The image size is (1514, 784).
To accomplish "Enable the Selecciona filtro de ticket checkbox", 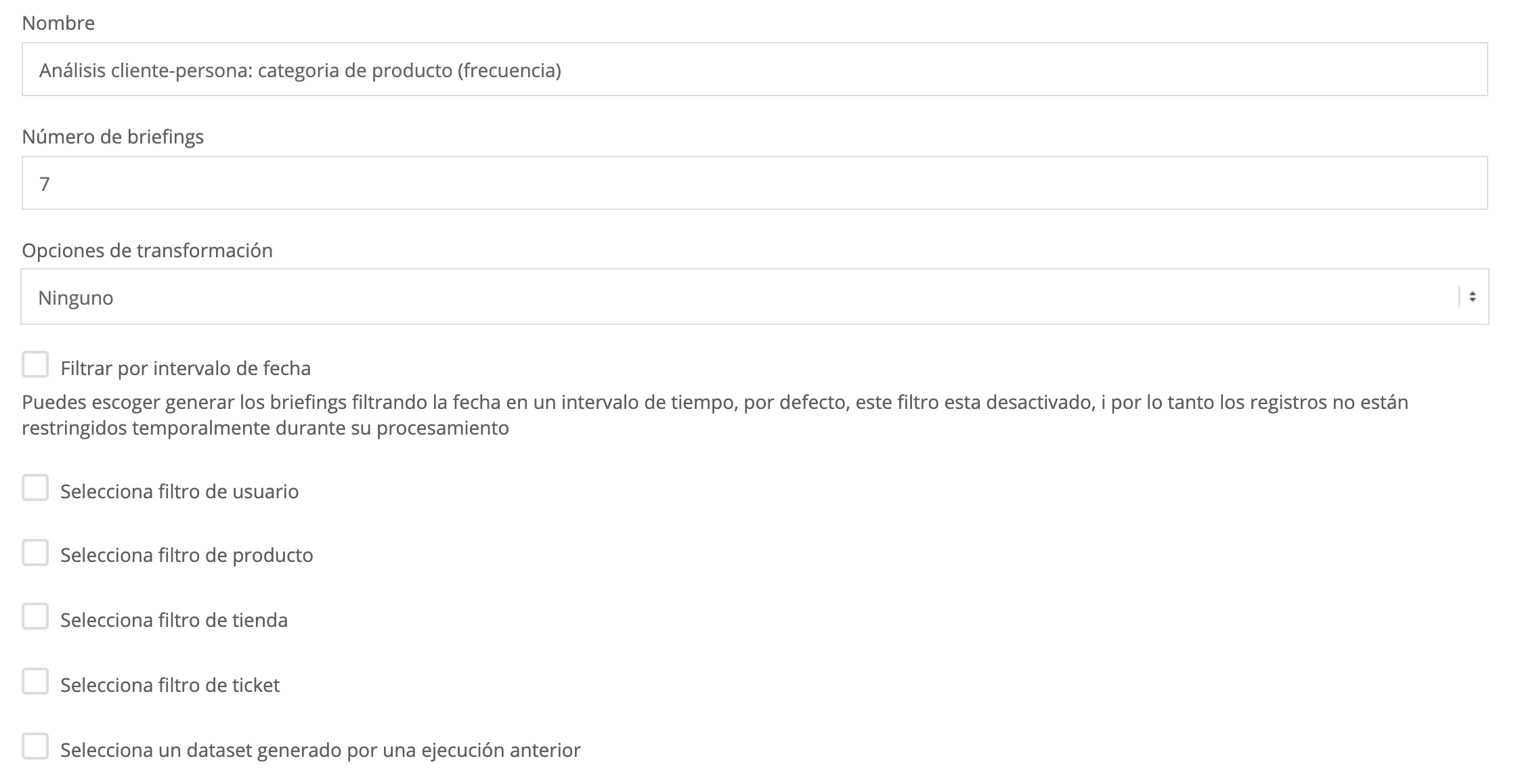I will 35,682.
